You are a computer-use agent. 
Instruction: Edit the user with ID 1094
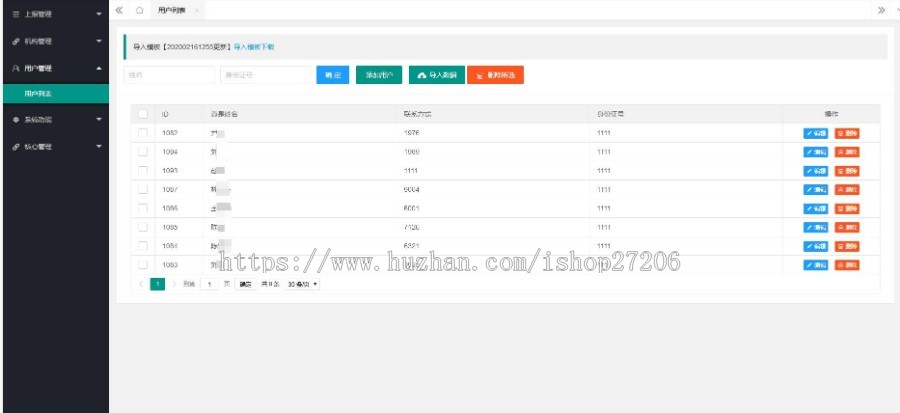coord(816,152)
